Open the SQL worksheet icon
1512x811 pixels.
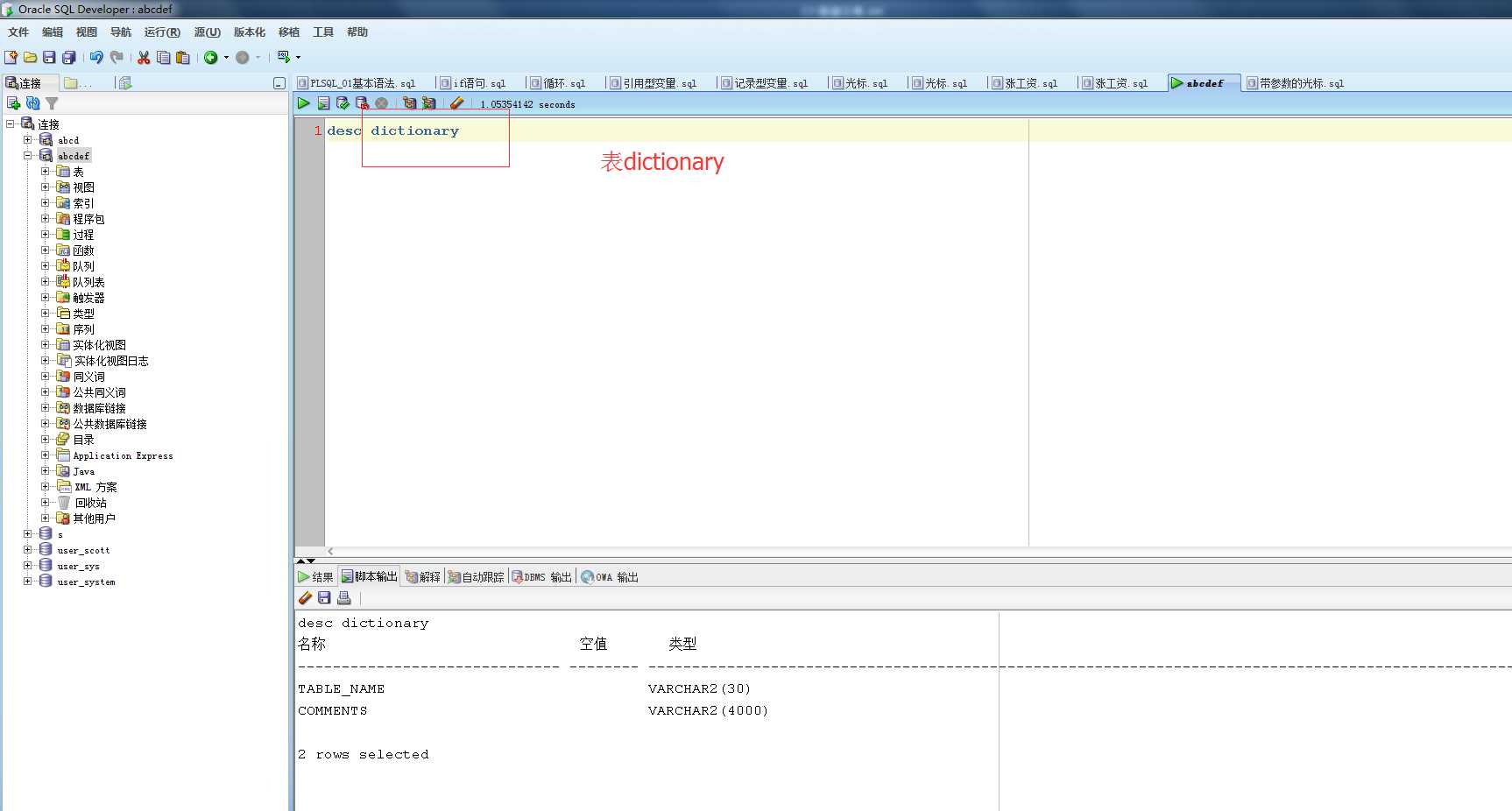(x=284, y=57)
